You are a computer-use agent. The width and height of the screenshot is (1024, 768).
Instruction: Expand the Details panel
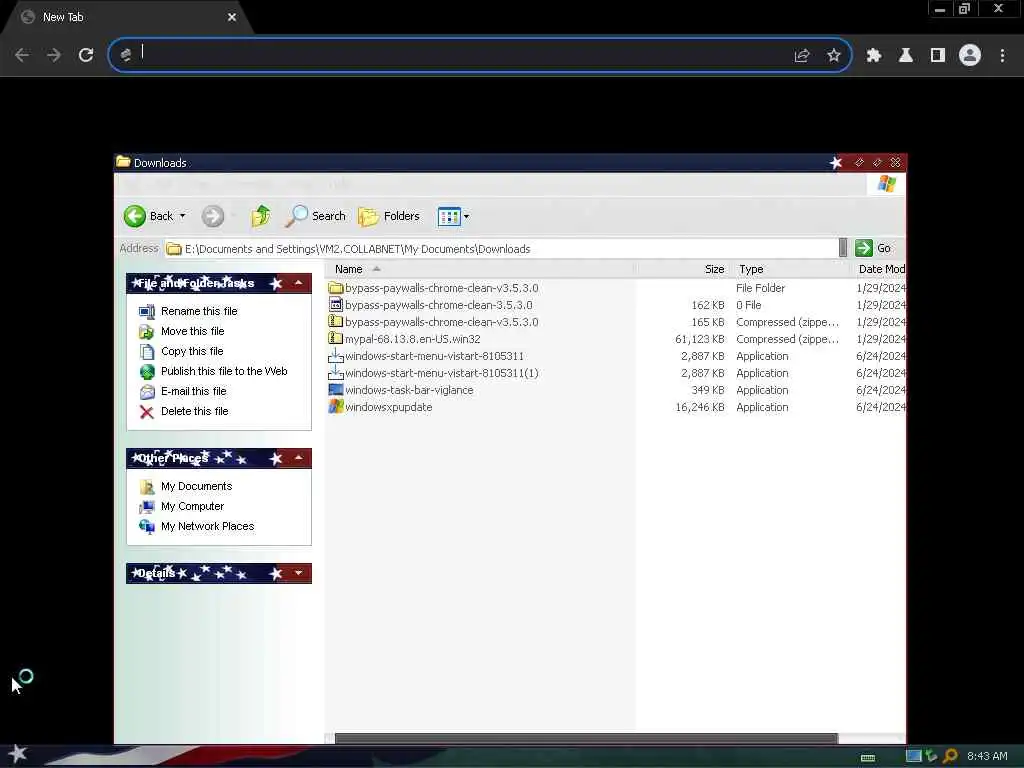coord(298,573)
